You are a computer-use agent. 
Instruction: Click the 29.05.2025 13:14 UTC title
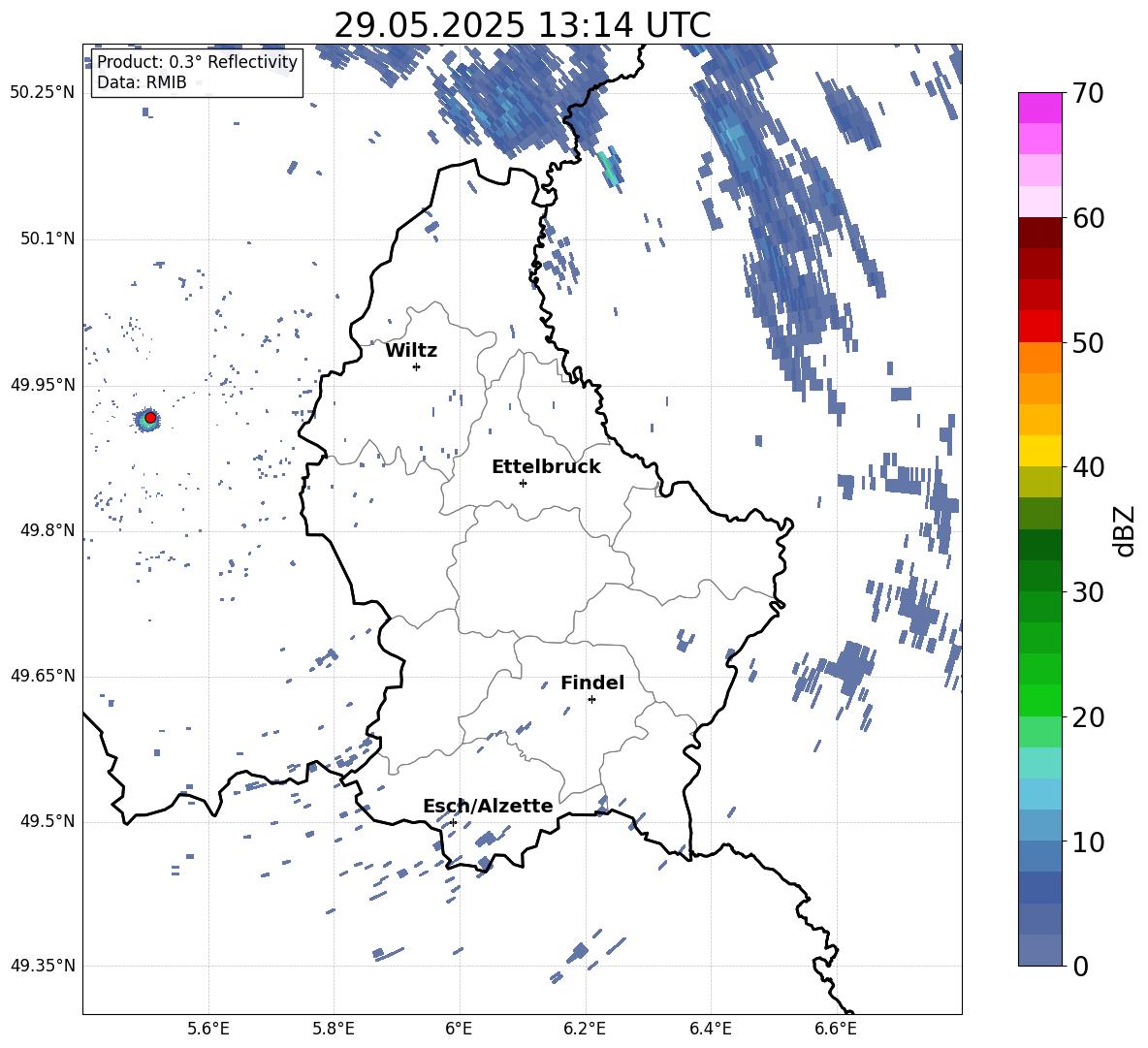[x=522, y=25]
